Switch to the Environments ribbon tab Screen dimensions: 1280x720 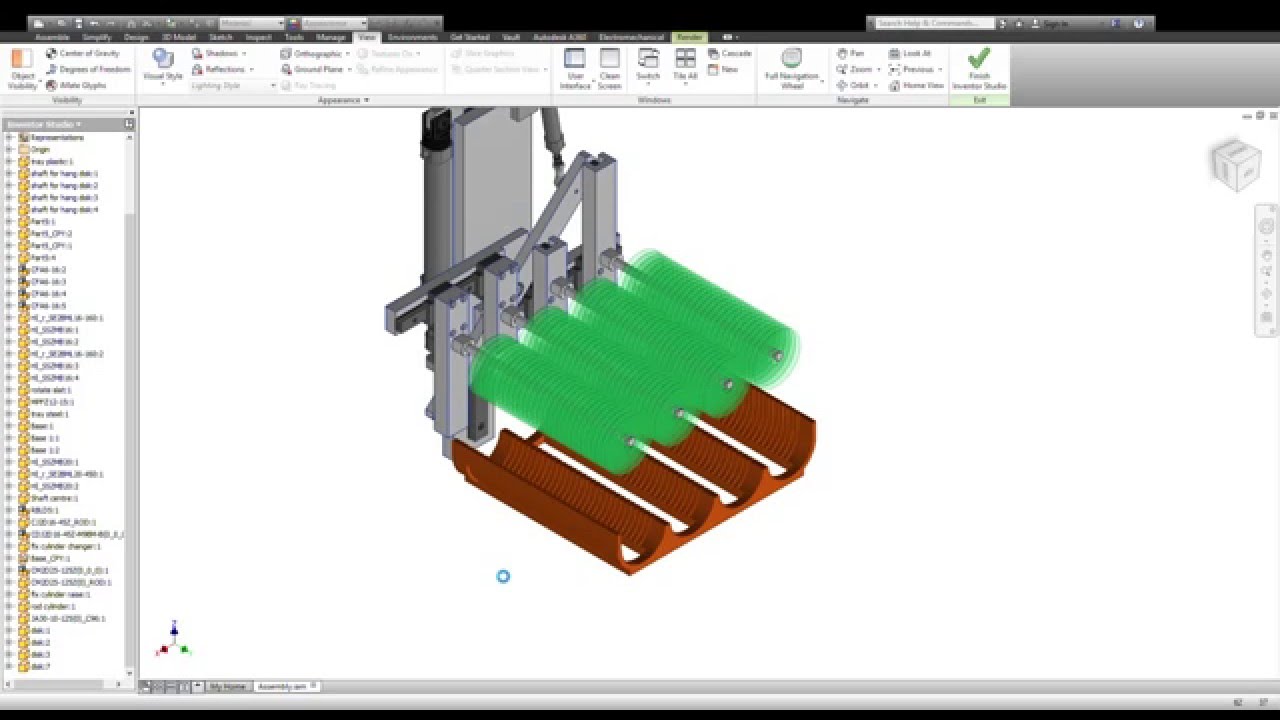tap(413, 37)
